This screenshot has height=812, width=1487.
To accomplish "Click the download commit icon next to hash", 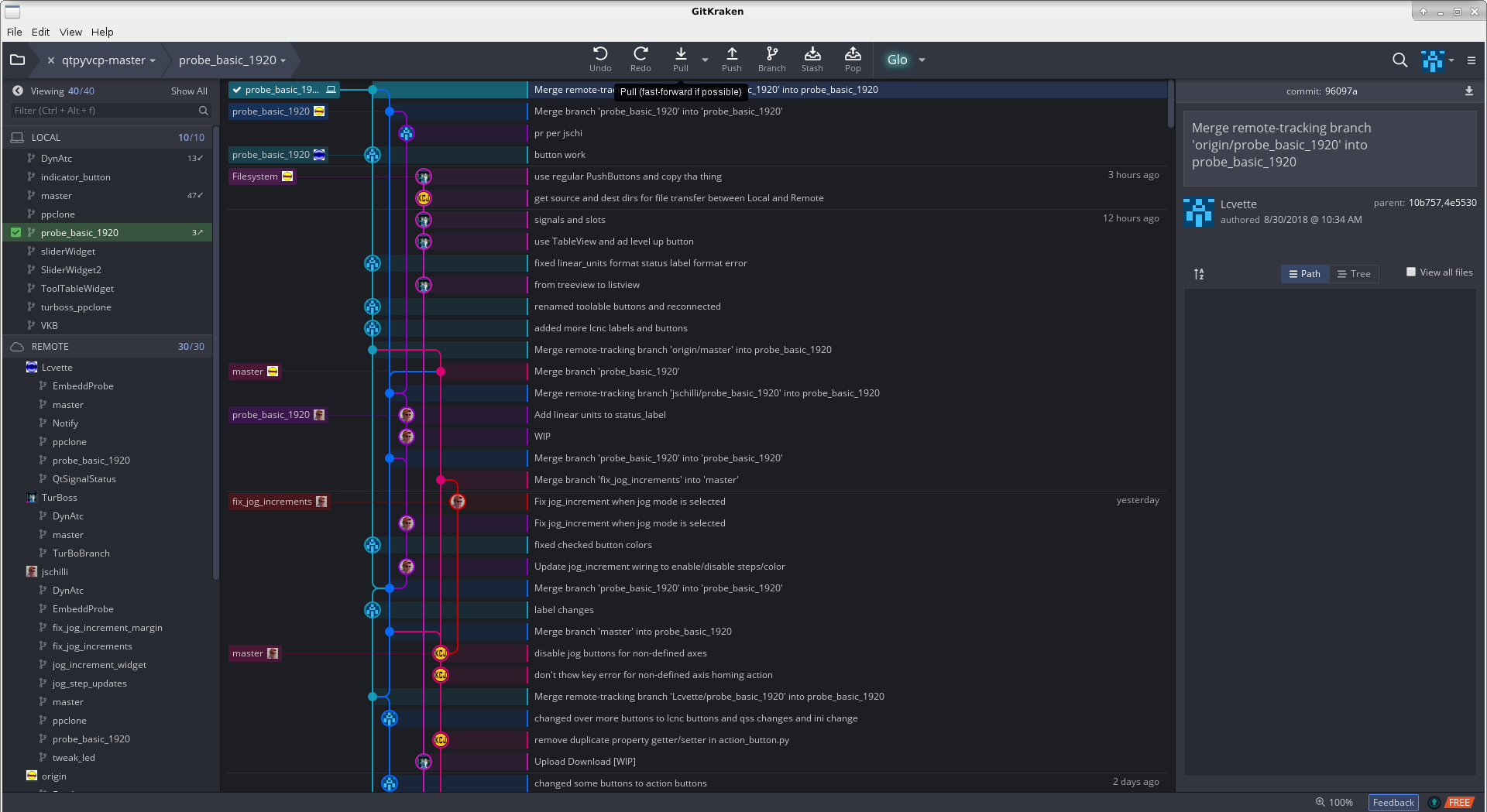I will pyautogui.click(x=1468, y=91).
